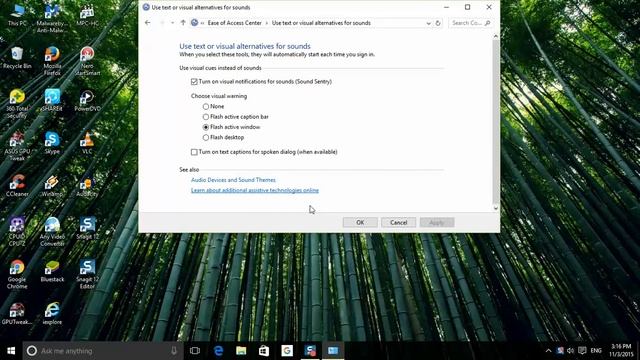Open the Windows Store taskbar icon

tap(264, 351)
